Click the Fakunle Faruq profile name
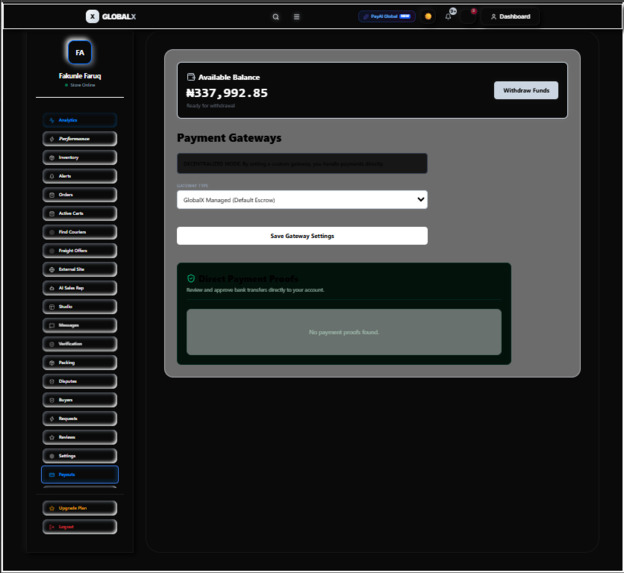The height and width of the screenshot is (573, 624). [80, 76]
